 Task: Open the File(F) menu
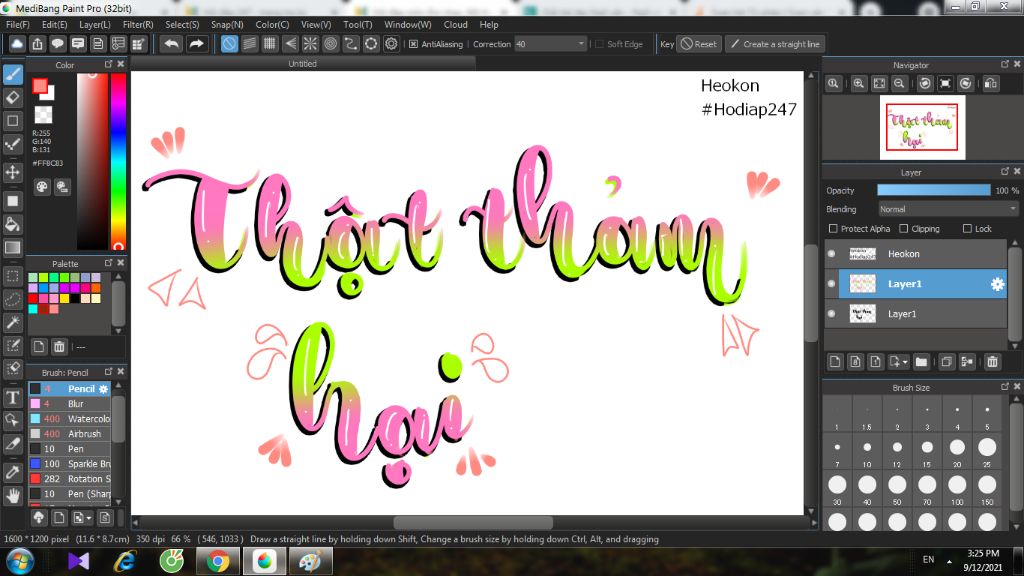point(18,24)
